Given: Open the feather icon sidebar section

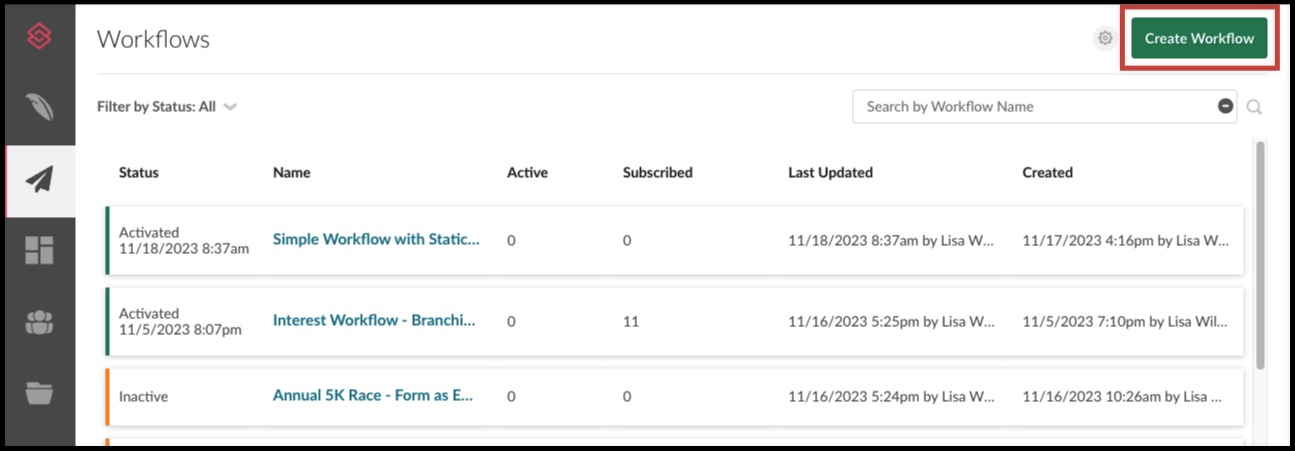Looking at the screenshot, I should (39, 108).
